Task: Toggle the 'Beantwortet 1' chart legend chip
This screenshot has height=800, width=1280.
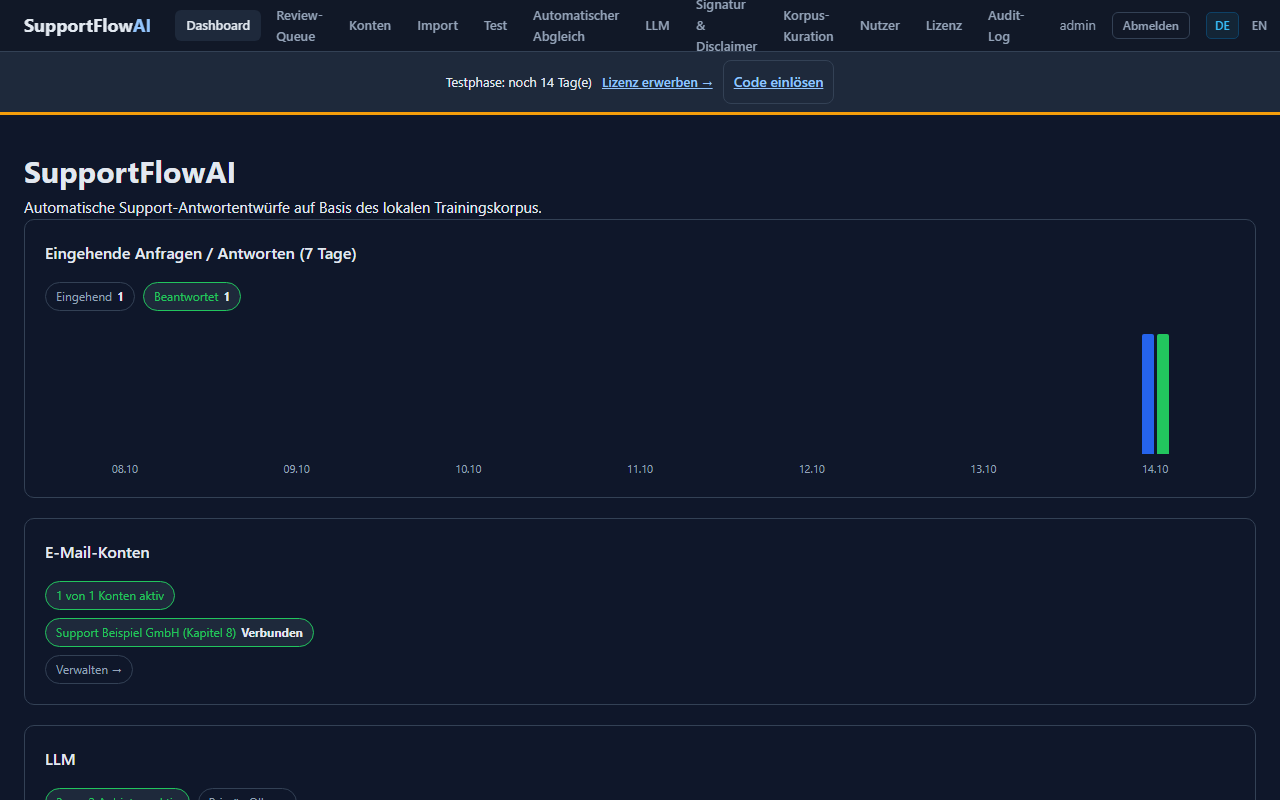Action: pos(192,297)
